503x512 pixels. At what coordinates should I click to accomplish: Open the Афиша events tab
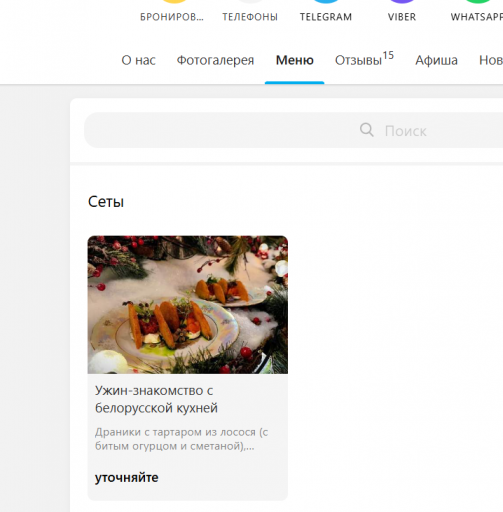tap(436, 60)
